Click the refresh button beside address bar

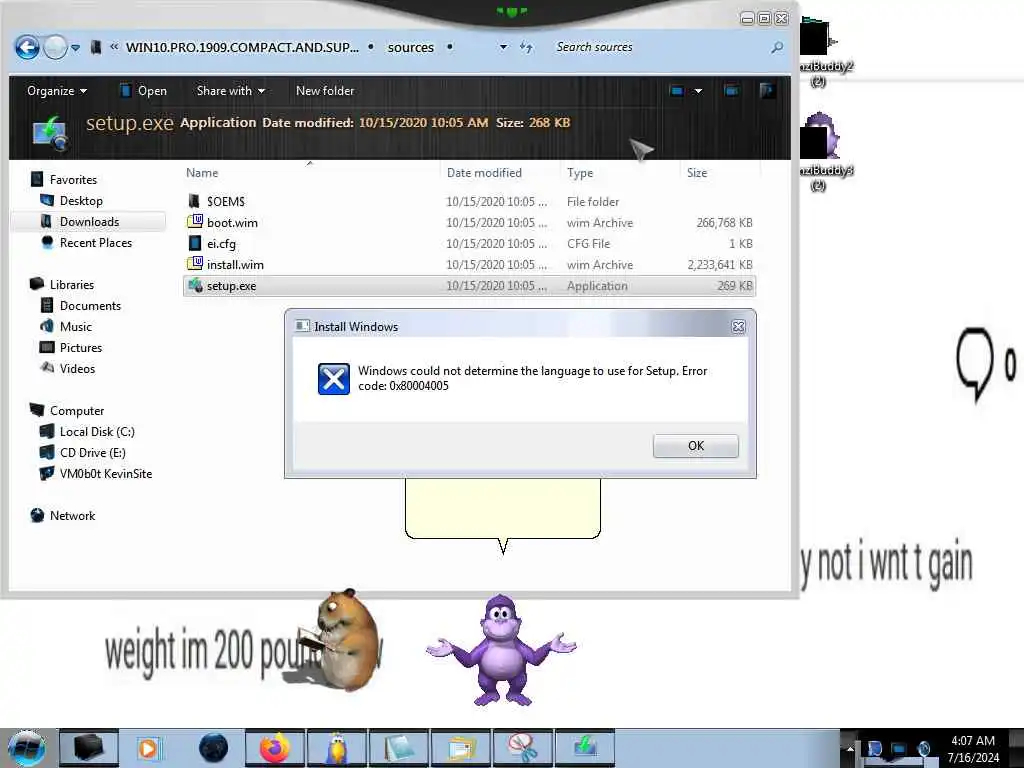526,47
